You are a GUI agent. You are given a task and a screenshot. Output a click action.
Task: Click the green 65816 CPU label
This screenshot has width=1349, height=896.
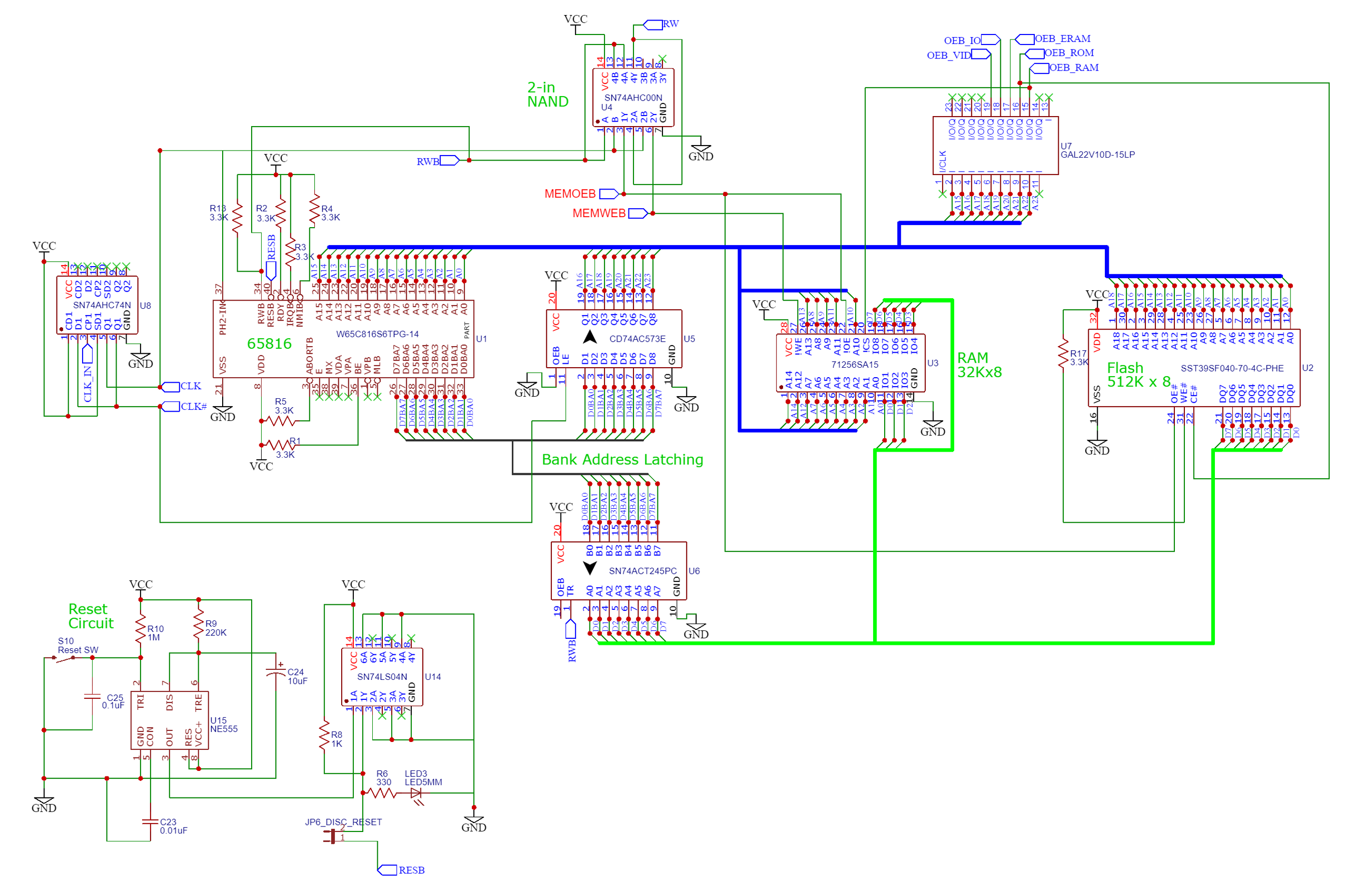point(269,344)
